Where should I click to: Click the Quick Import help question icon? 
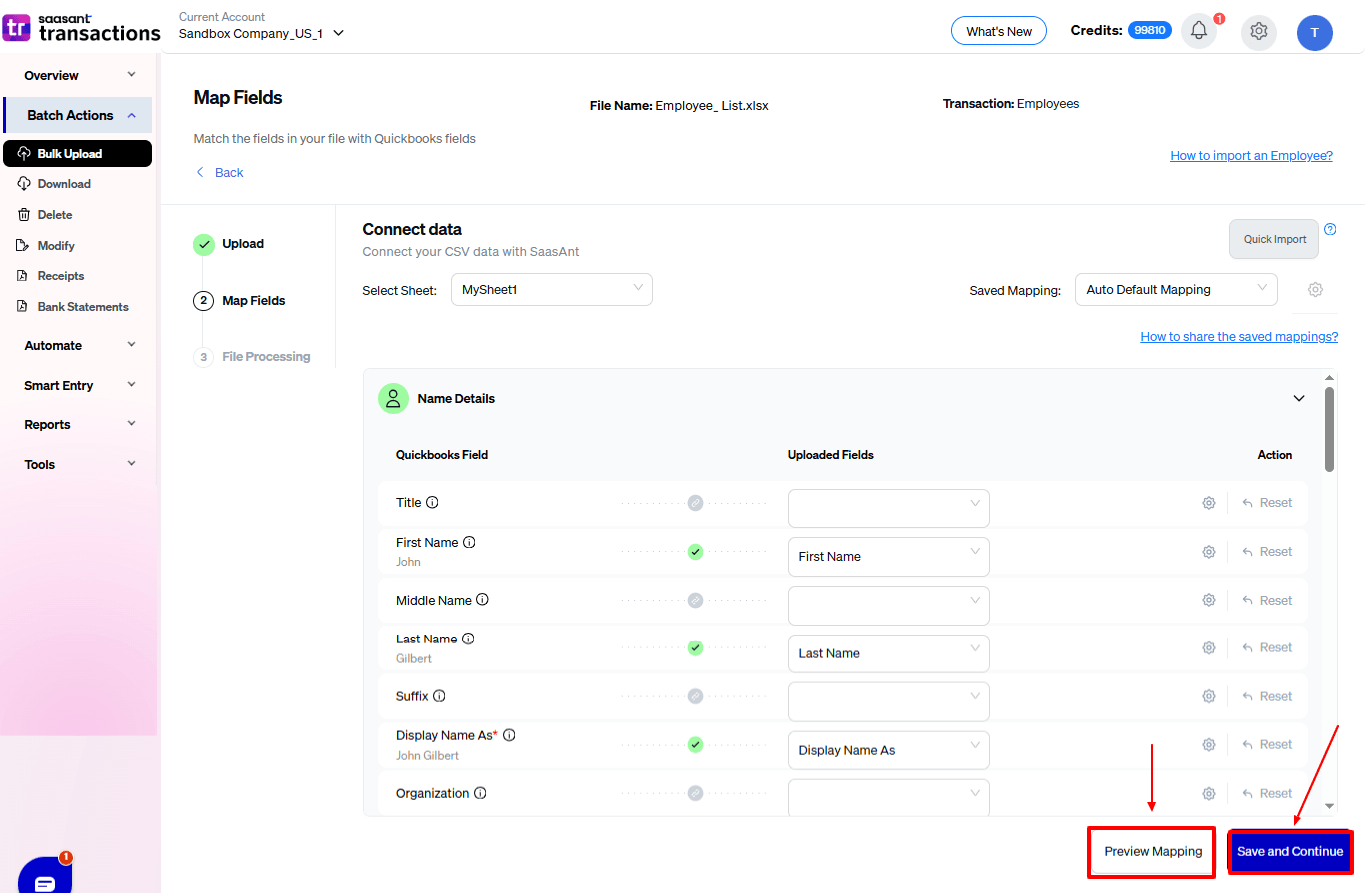coord(1330,229)
